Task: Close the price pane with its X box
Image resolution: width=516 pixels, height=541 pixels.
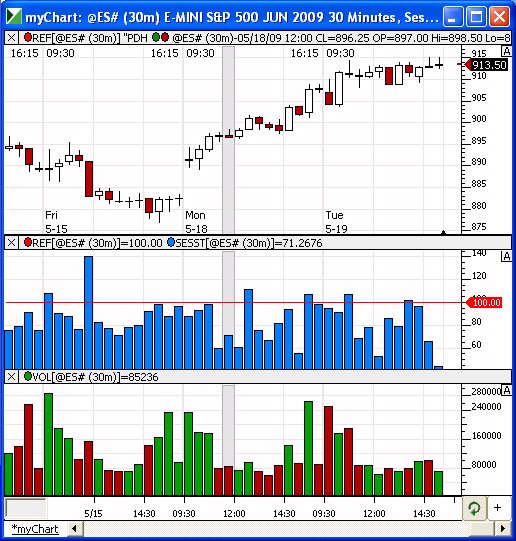Action: 11,37
